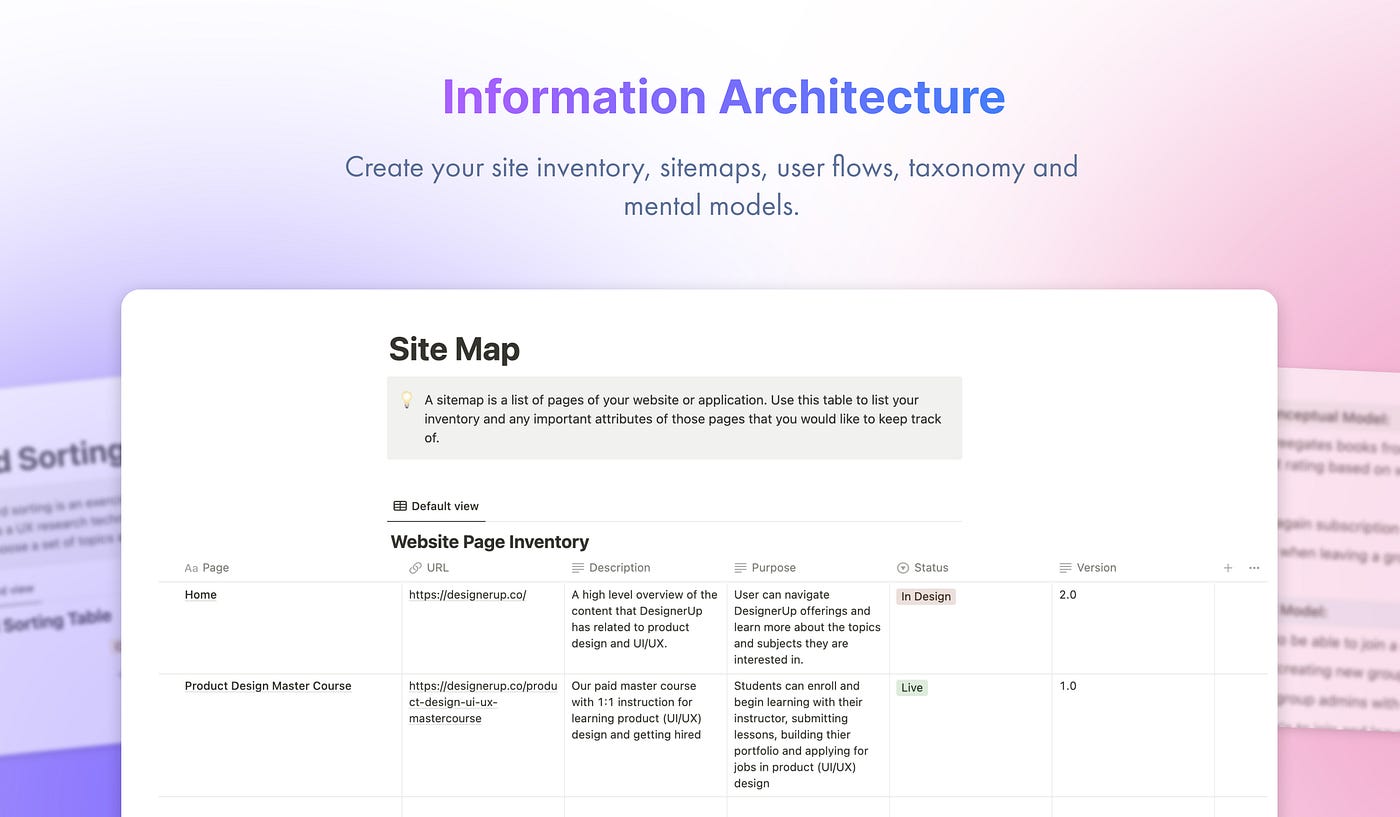Open the product-design-ui-ux-mastercourse URL link

(x=483, y=702)
